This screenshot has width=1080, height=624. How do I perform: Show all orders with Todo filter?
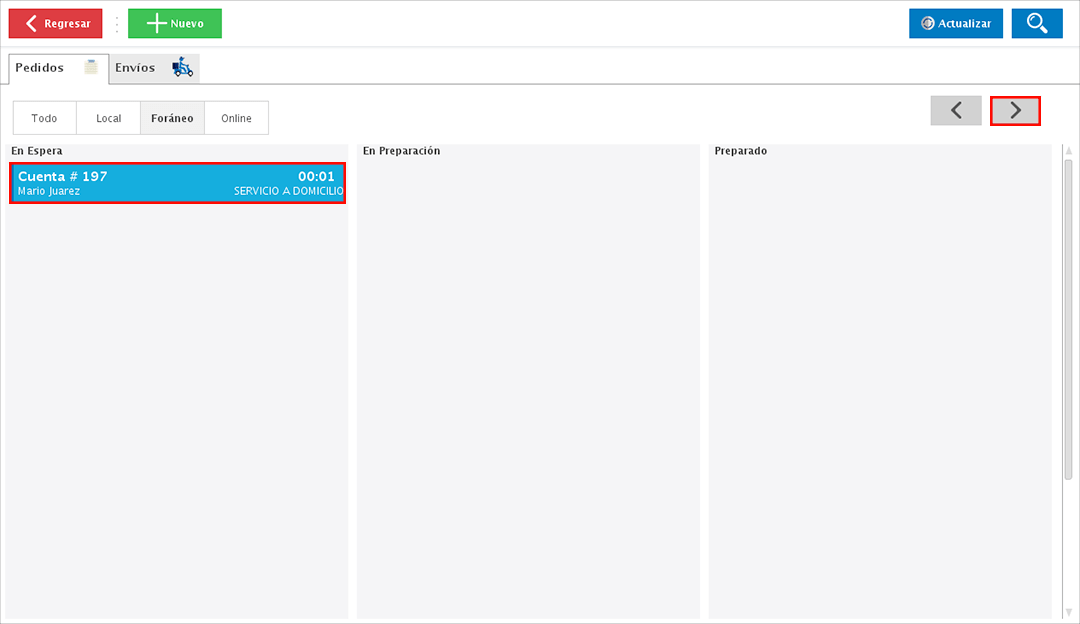coord(44,118)
